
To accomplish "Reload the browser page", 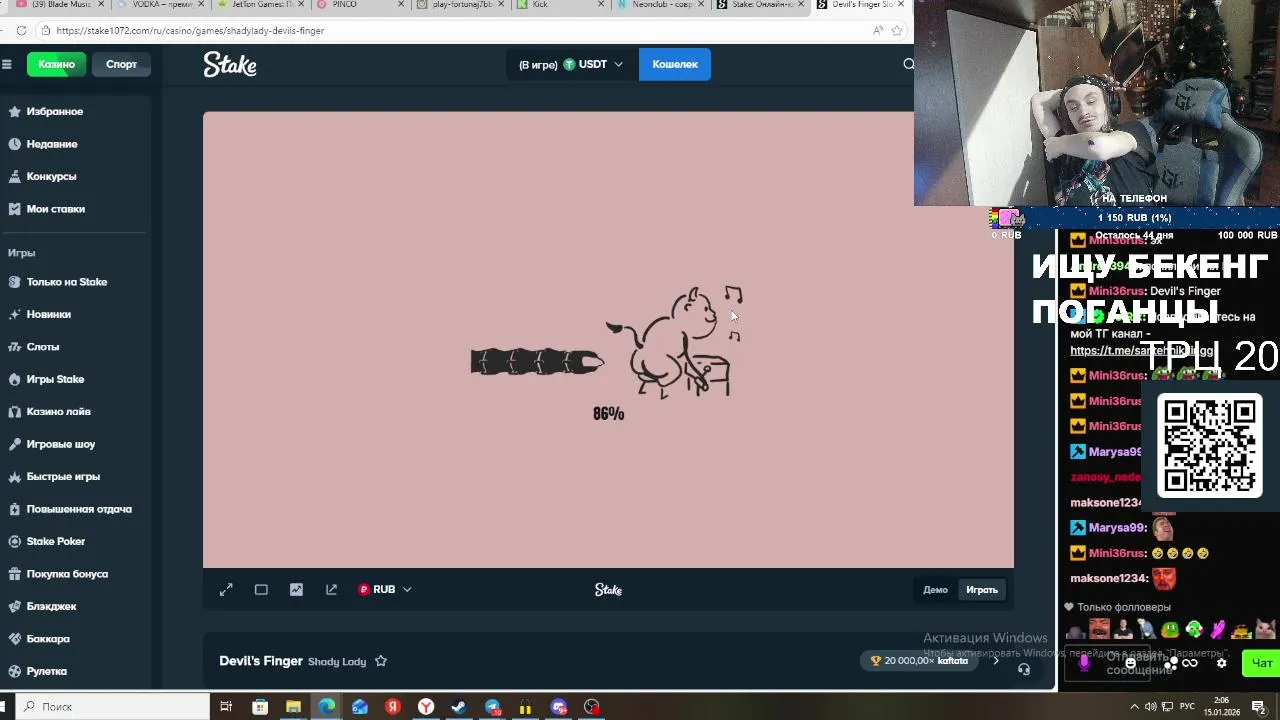I will [x=21, y=30].
